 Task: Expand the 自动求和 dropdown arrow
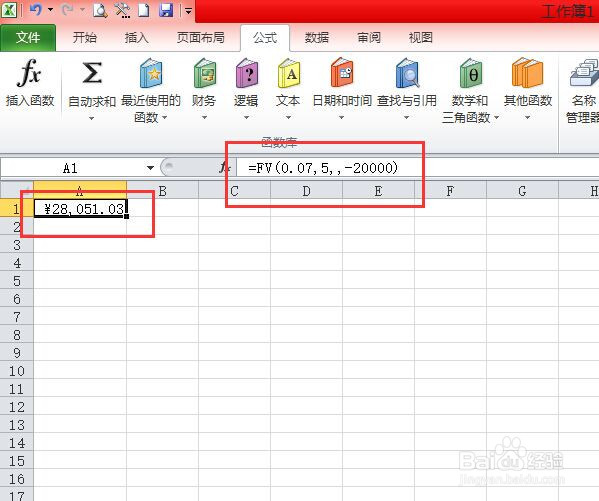(x=91, y=118)
